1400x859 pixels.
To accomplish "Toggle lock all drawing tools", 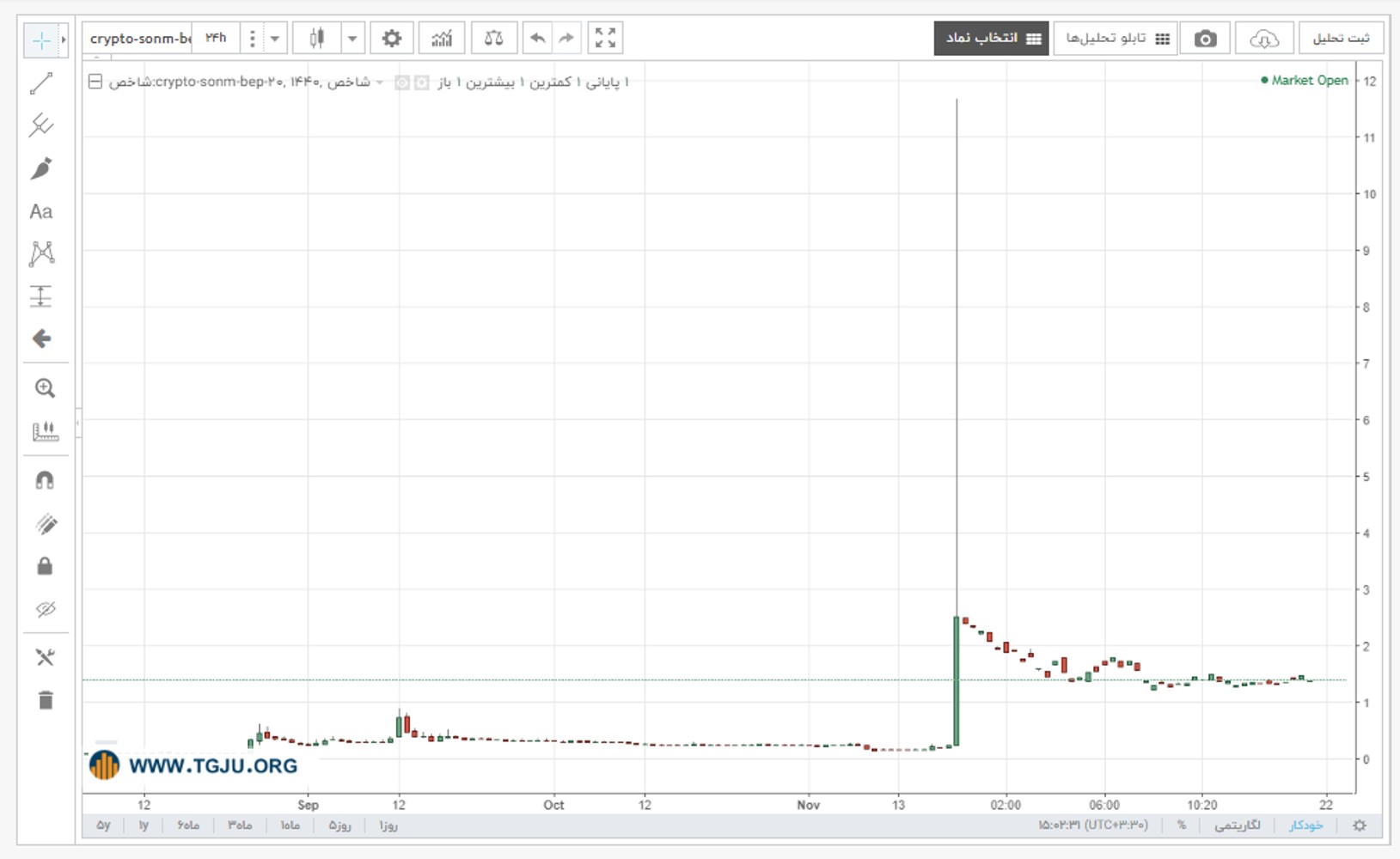I will [x=45, y=566].
